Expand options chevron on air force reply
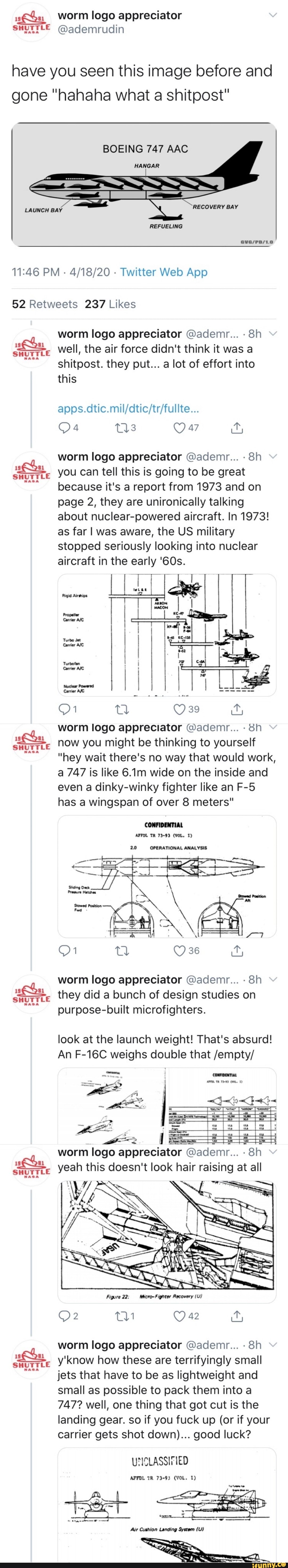Image resolution: width=288 pixels, height=1568 pixels. point(273,333)
